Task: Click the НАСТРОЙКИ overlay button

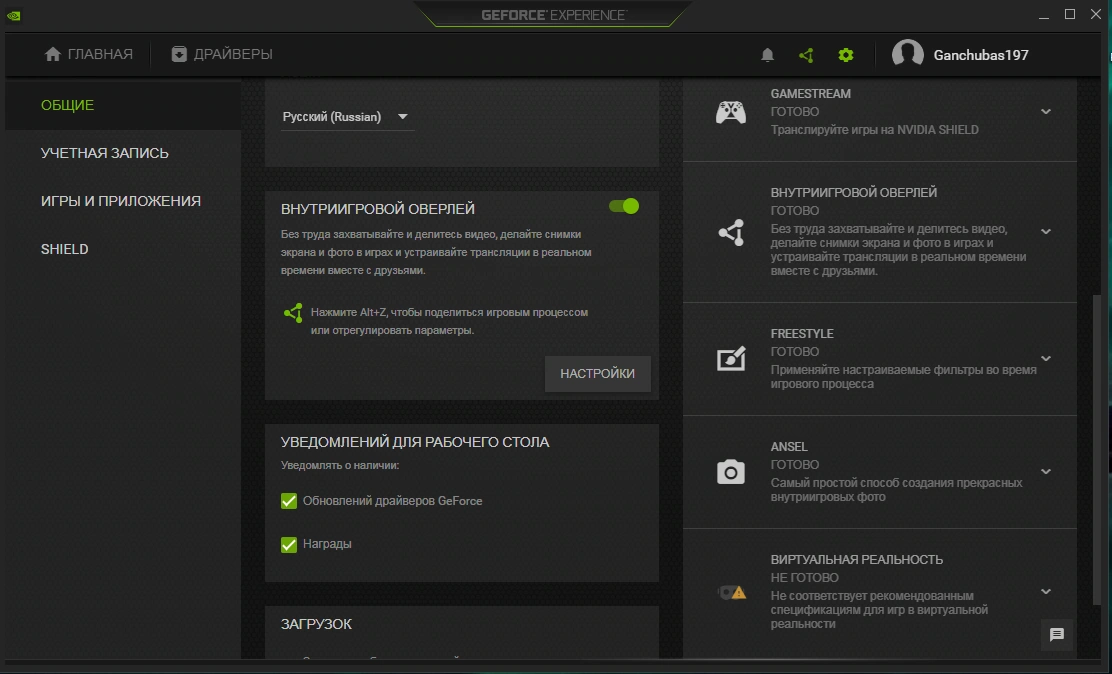Action: point(597,374)
